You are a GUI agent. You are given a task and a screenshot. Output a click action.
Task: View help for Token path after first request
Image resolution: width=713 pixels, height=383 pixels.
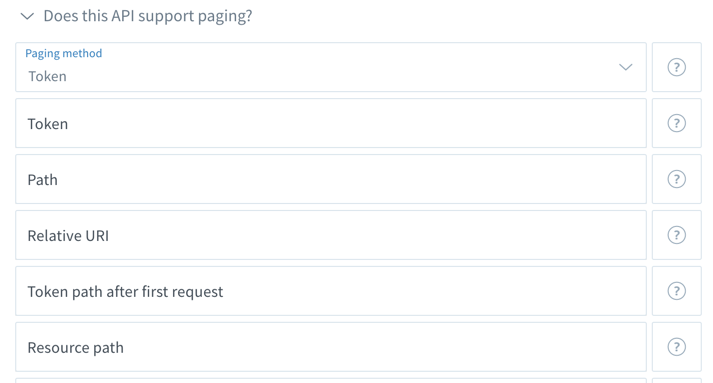[677, 291]
